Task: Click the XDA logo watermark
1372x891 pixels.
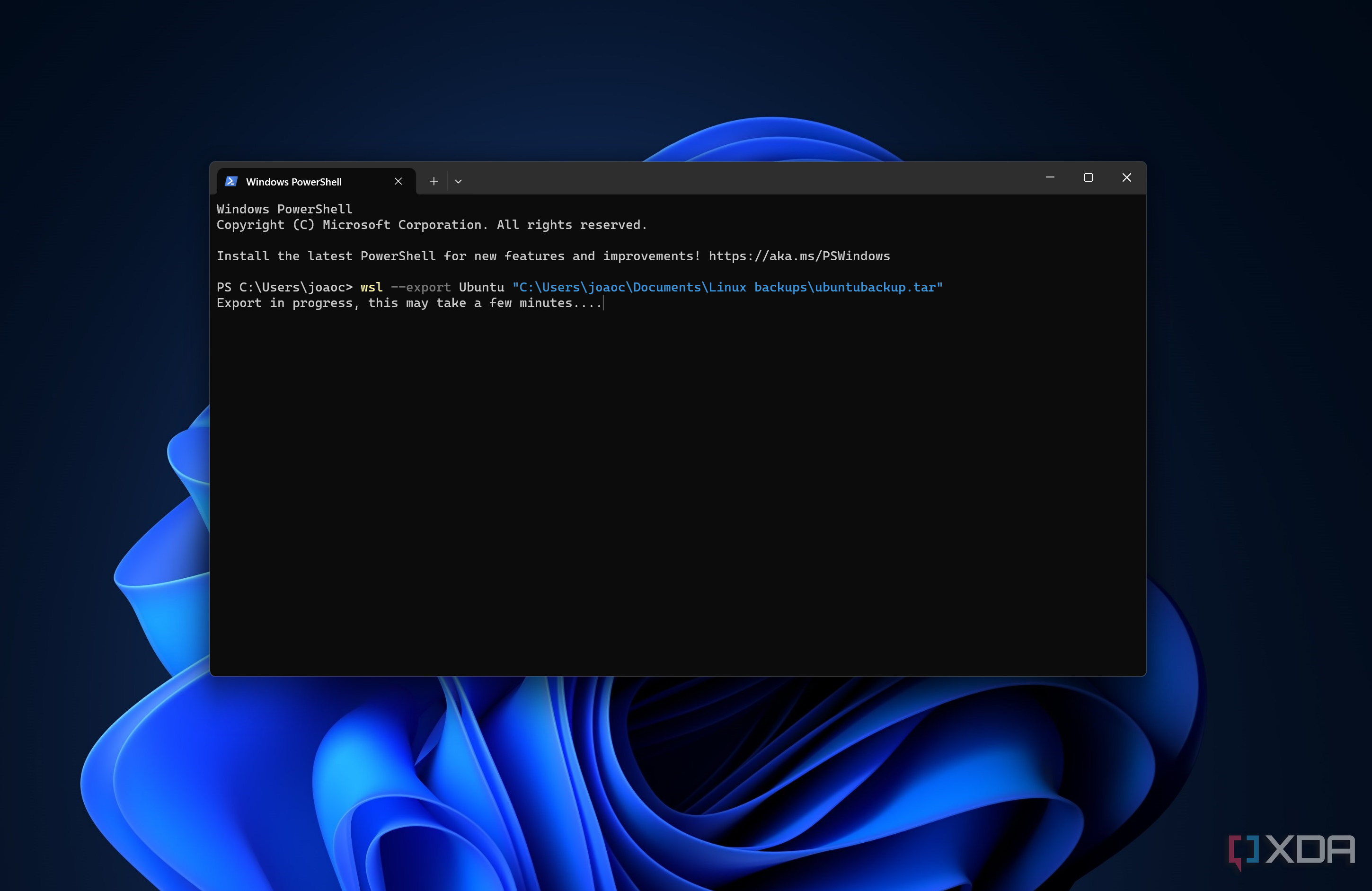Action: [1292, 850]
